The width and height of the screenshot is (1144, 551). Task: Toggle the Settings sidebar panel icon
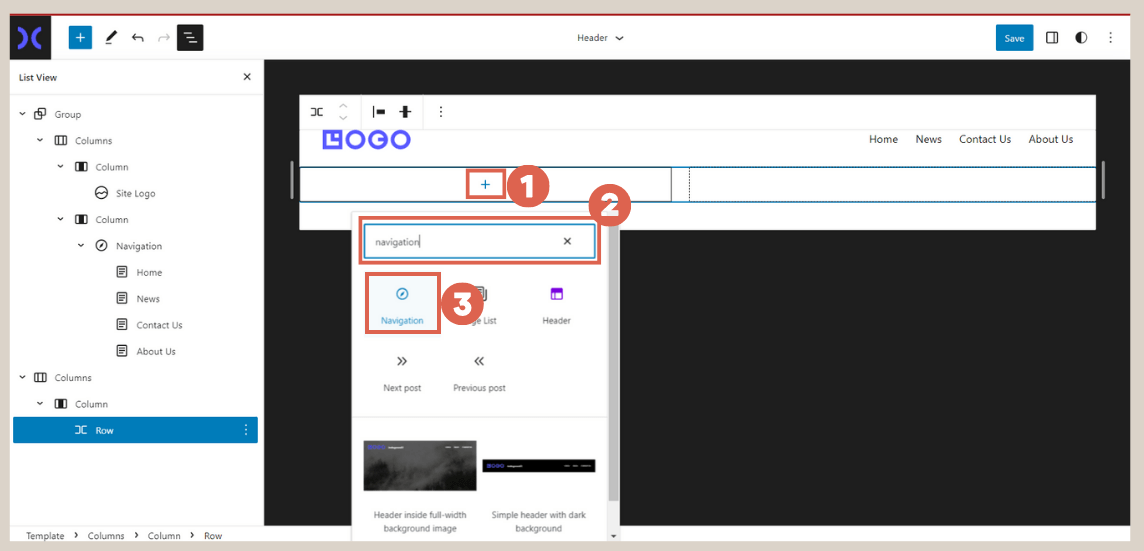pos(1052,38)
